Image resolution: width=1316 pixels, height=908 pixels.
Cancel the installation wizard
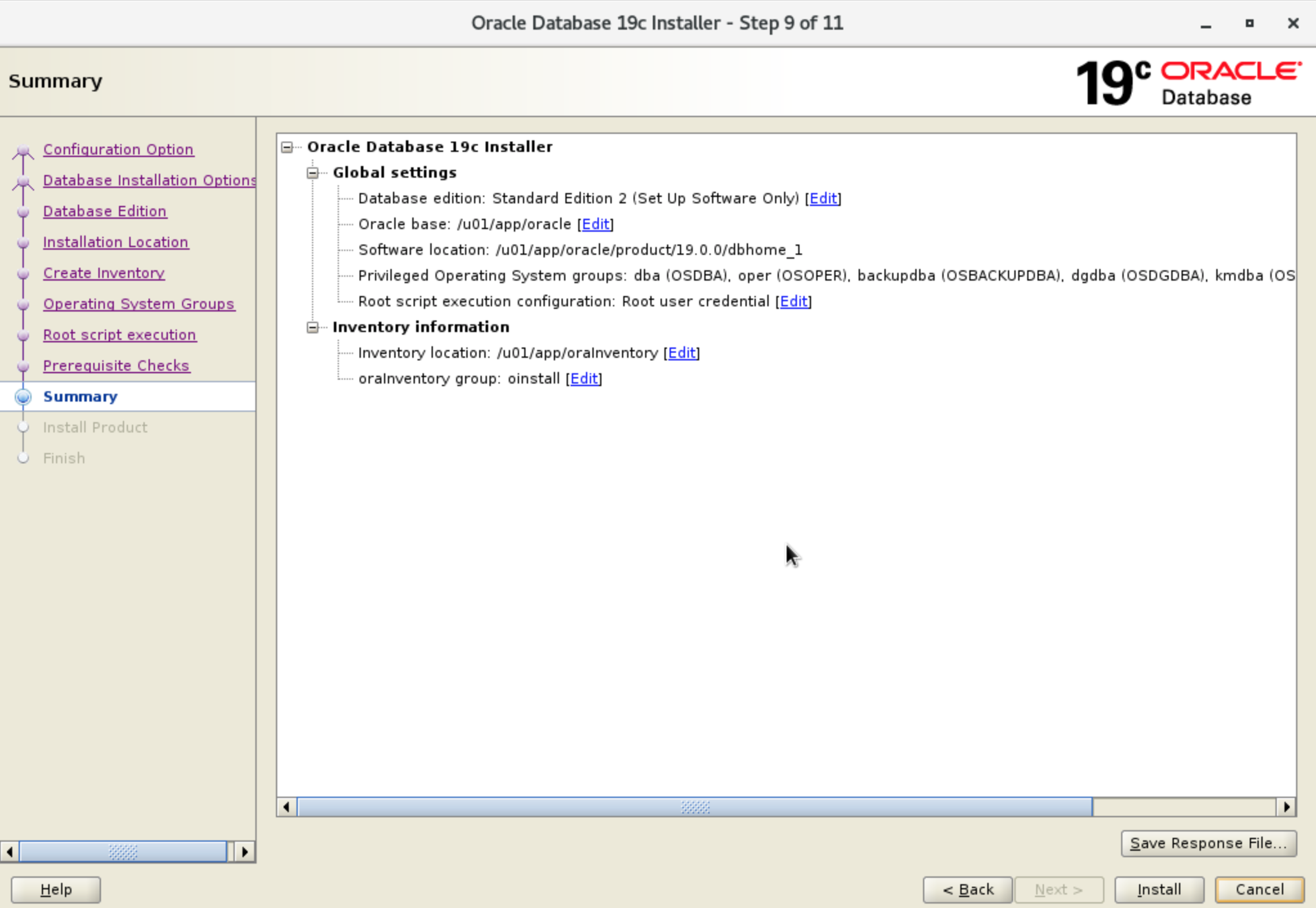pos(1259,889)
